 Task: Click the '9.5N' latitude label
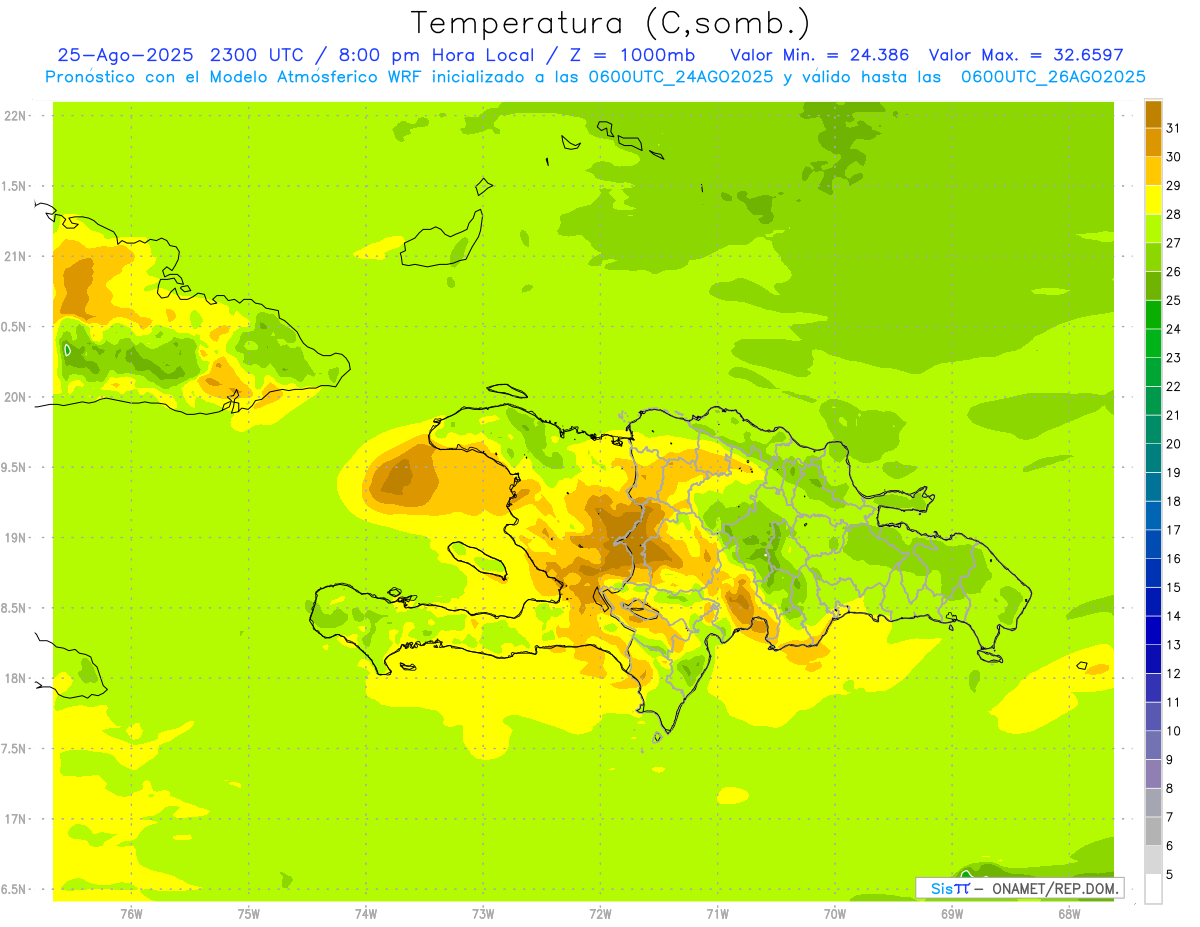(x=15, y=467)
